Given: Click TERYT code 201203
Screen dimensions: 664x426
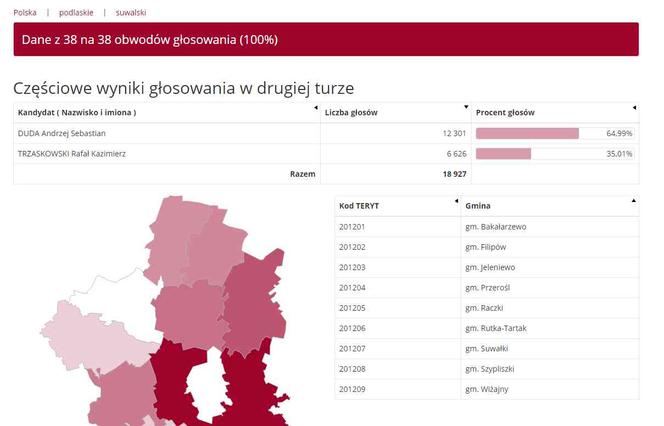Looking at the screenshot, I should pos(352,268).
